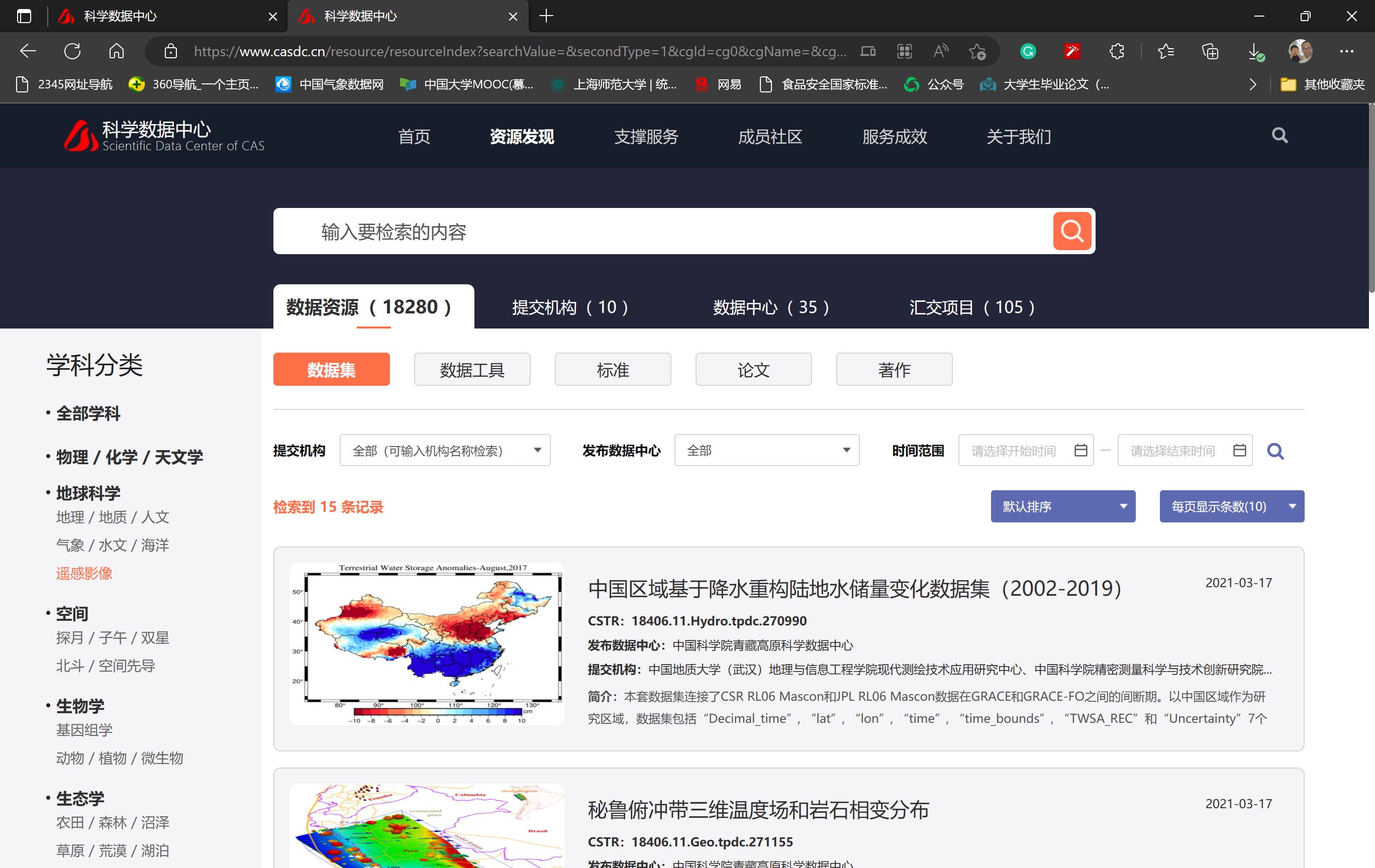Click the orange search button in search box

pyautogui.click(x=1071, y=231)
